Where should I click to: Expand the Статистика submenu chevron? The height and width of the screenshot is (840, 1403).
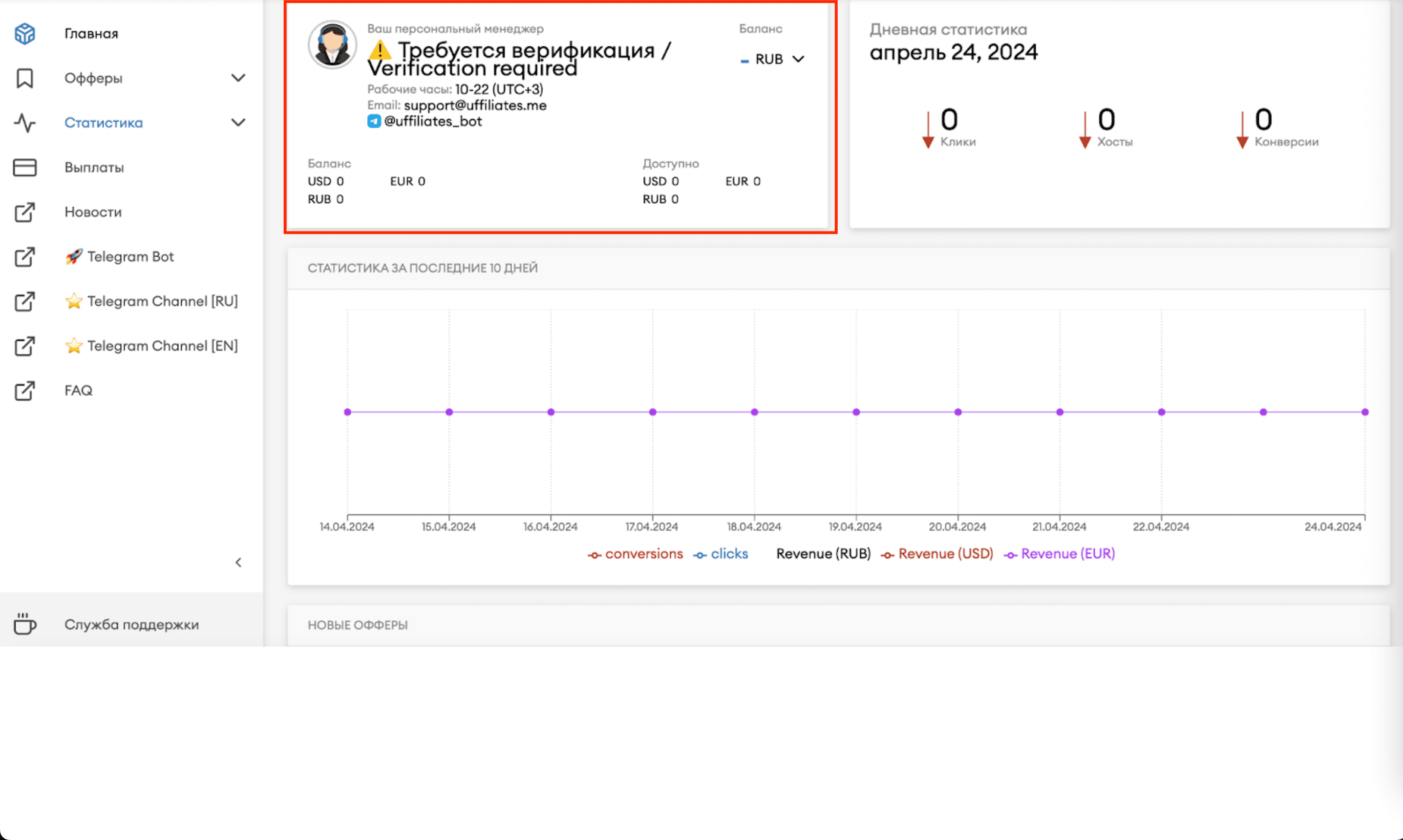click(x=238, y=123)
